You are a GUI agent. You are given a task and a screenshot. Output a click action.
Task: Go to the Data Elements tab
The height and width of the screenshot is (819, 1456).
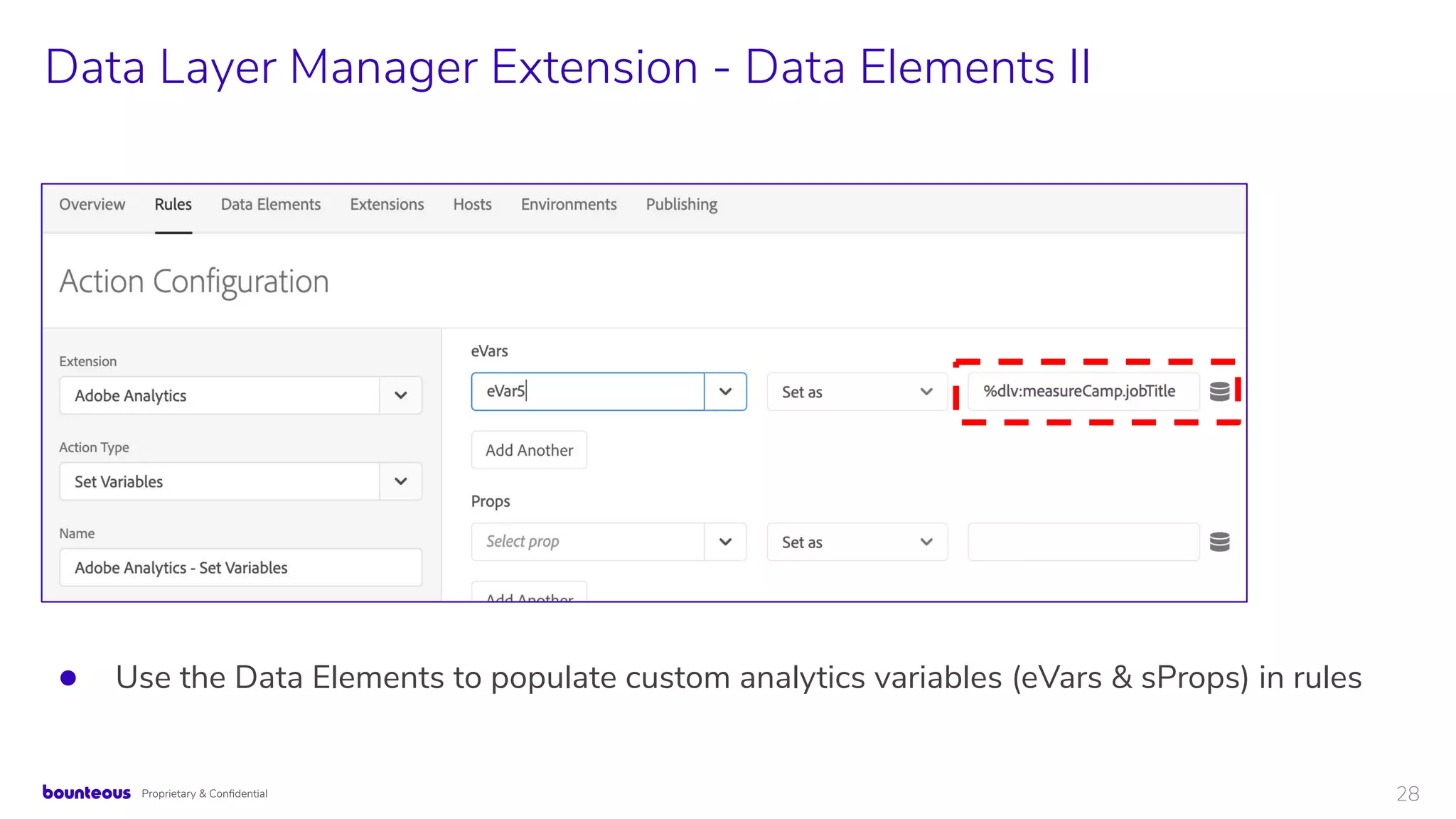click(271, 205)
